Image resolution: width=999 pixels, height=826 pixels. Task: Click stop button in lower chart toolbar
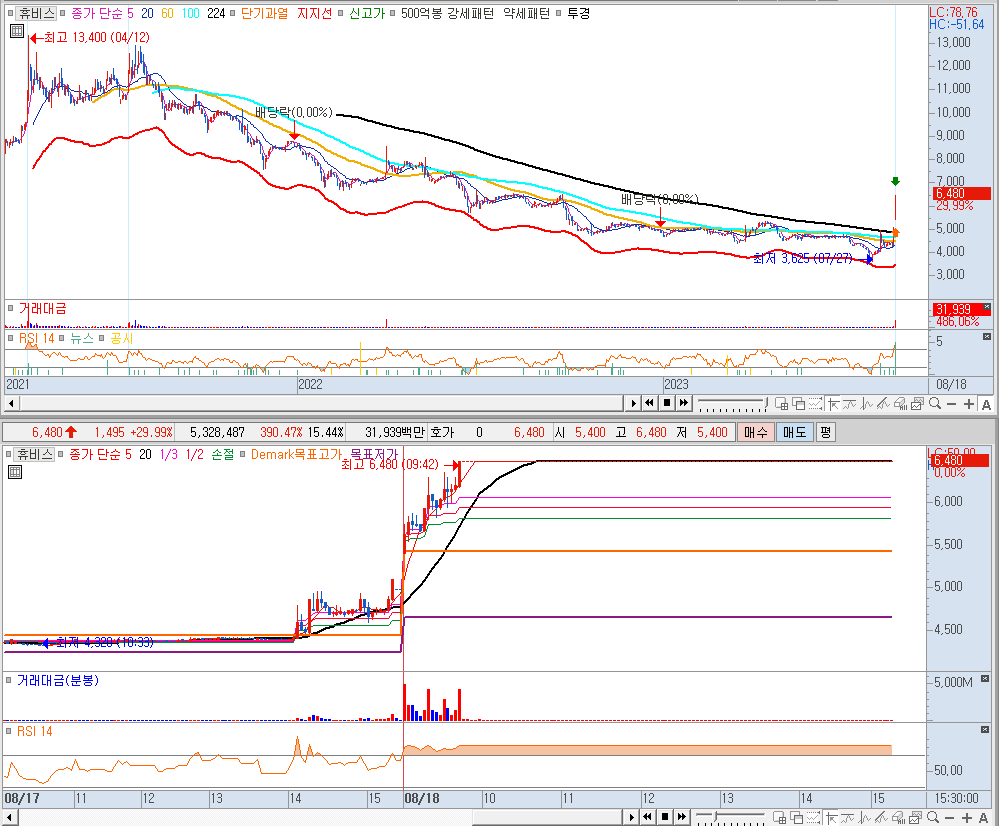665,817
